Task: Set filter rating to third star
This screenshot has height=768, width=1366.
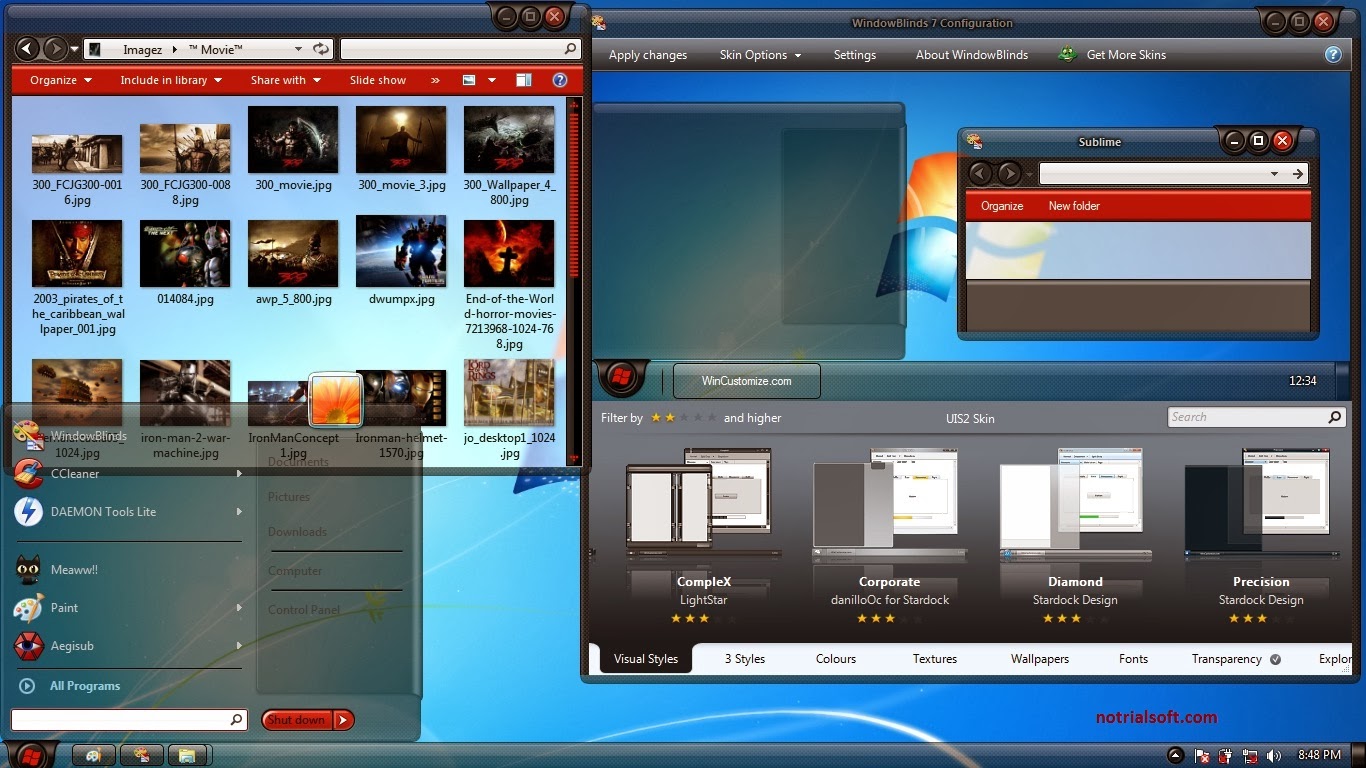Action: click(684, 418)
